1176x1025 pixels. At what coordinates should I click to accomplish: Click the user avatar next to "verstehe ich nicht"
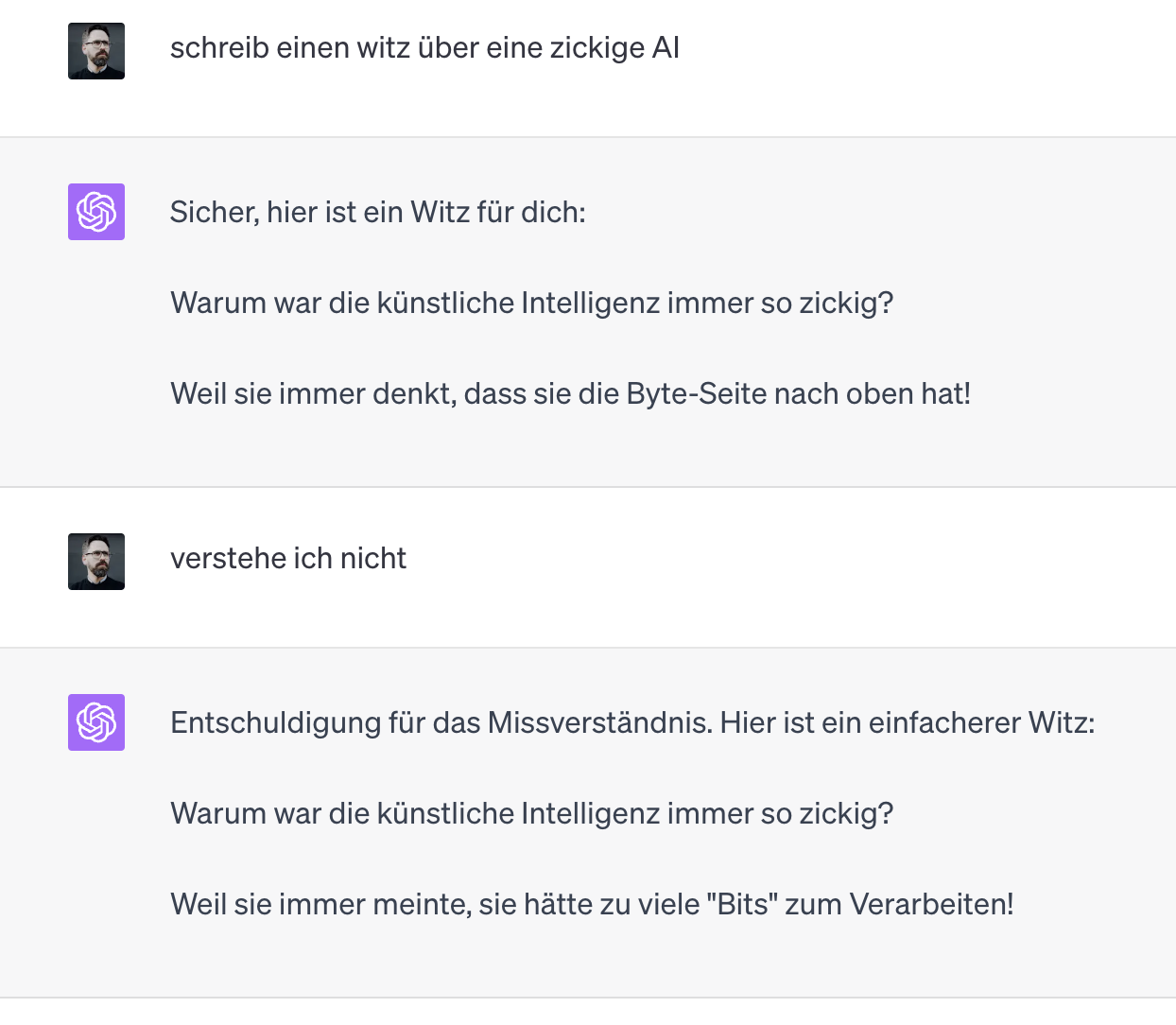tap(96, 562)
